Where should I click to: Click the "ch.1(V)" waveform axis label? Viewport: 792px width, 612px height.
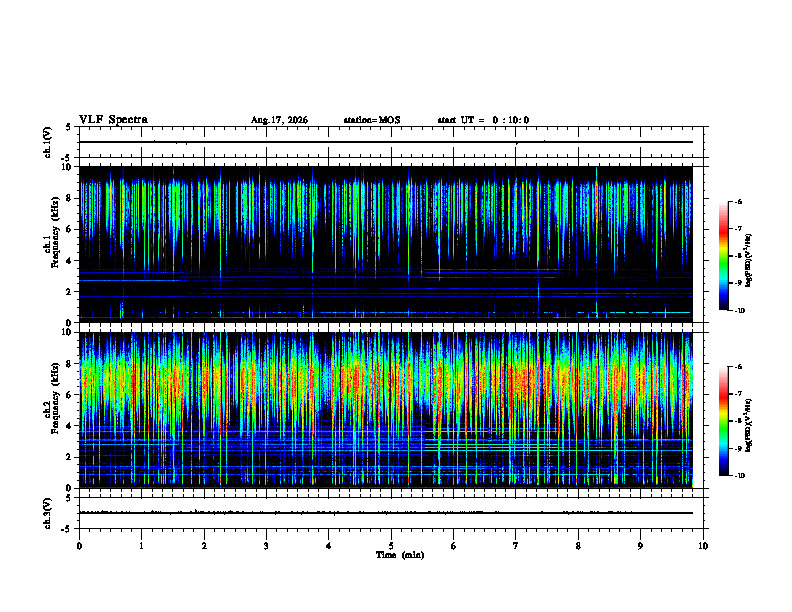(47, 142)
